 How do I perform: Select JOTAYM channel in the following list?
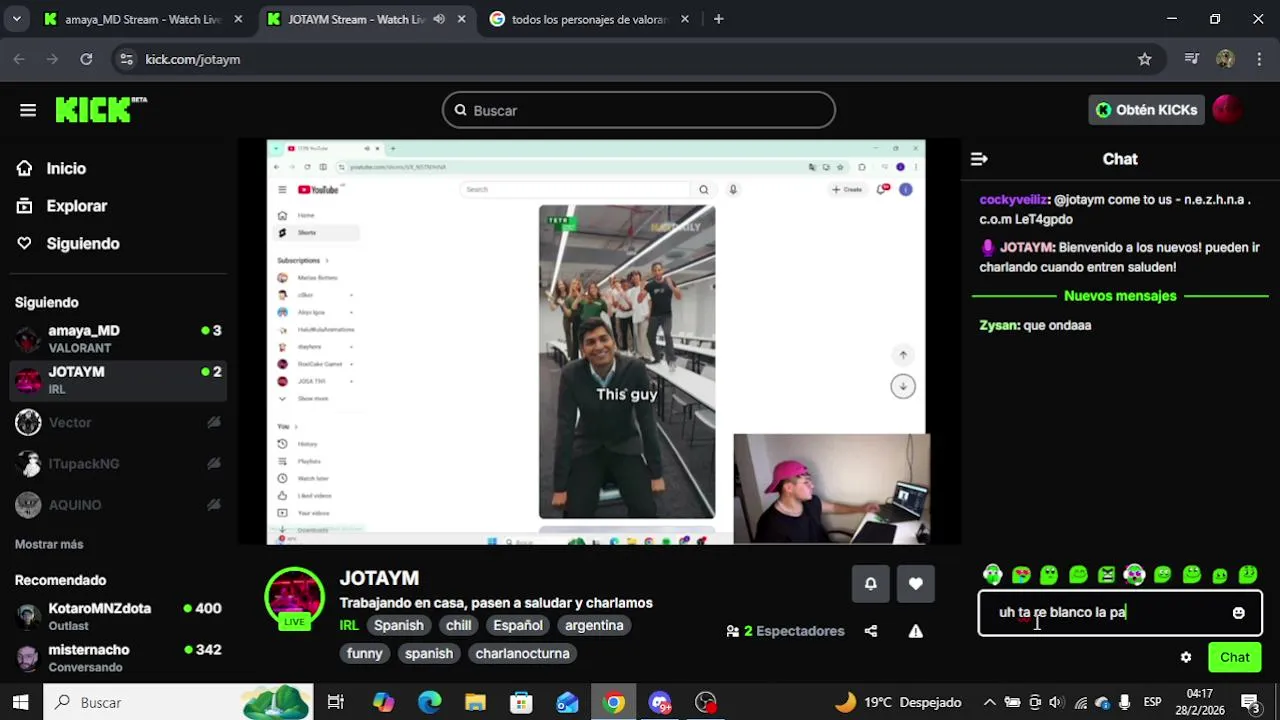click(x=118, y=380)
